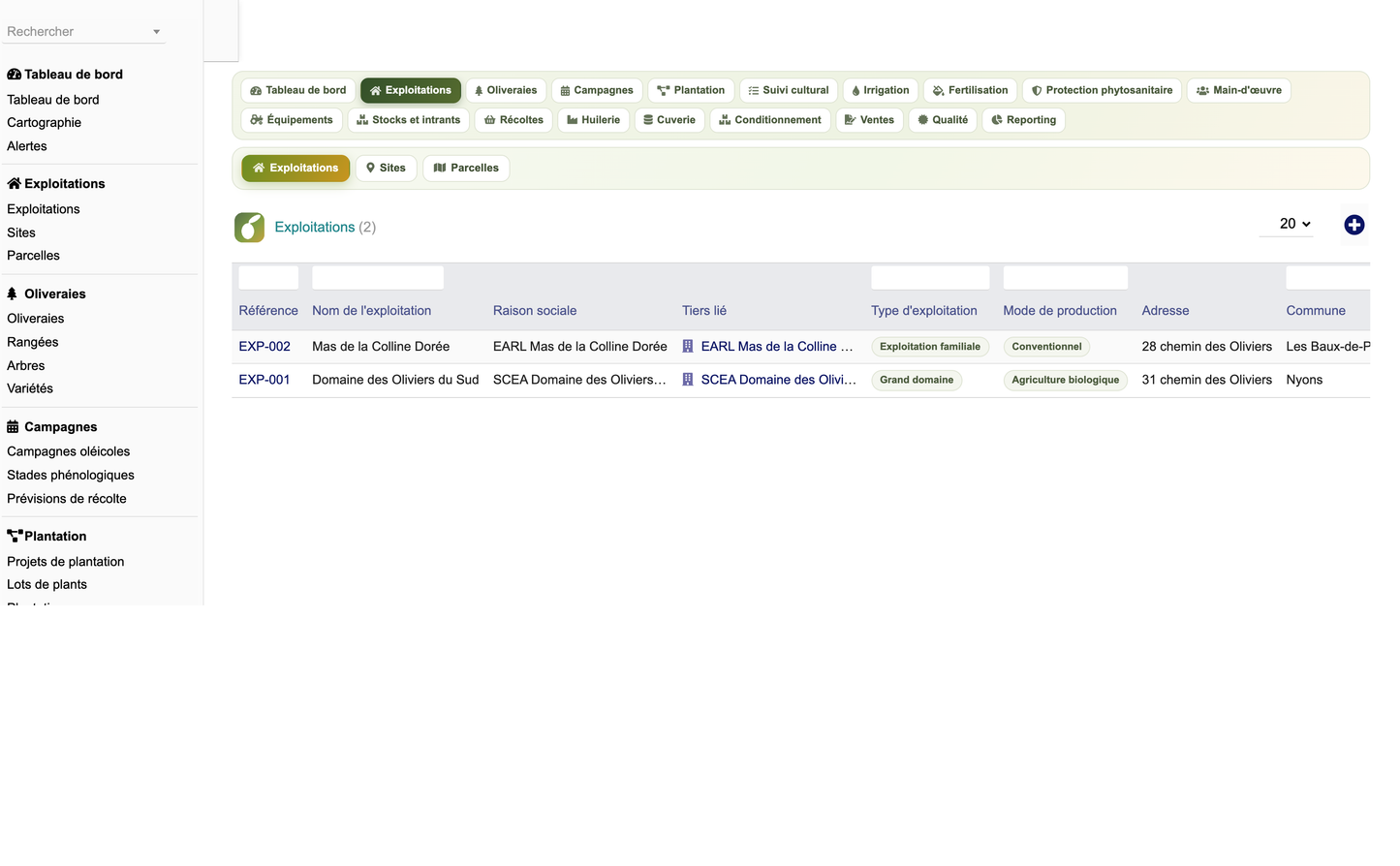This screenshot has height=866, width=1400.
Task: Click the olive logo icon beside Exploitations title
Action: [249, 228]
